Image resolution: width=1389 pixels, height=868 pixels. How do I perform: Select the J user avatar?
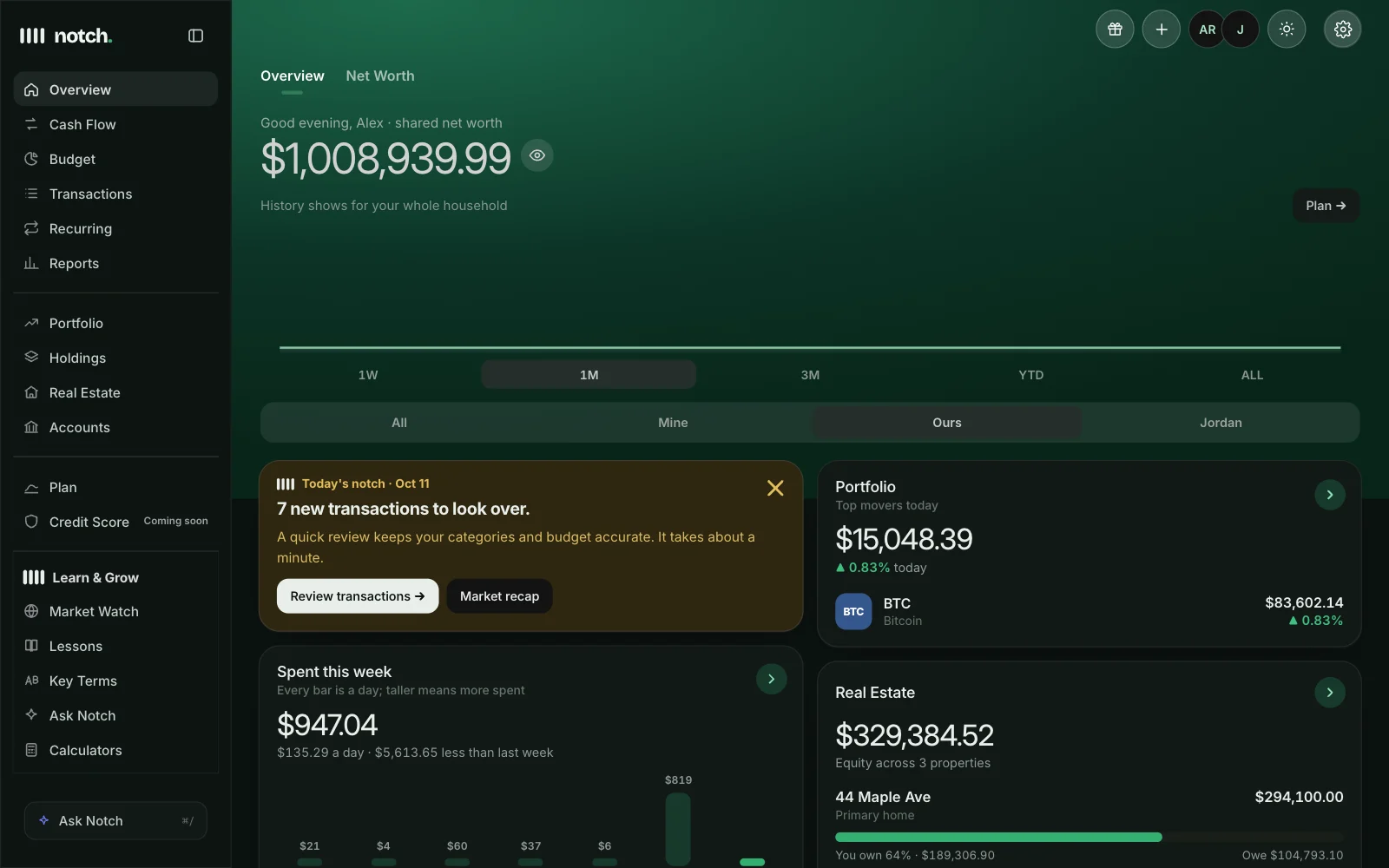point(1241,30)
